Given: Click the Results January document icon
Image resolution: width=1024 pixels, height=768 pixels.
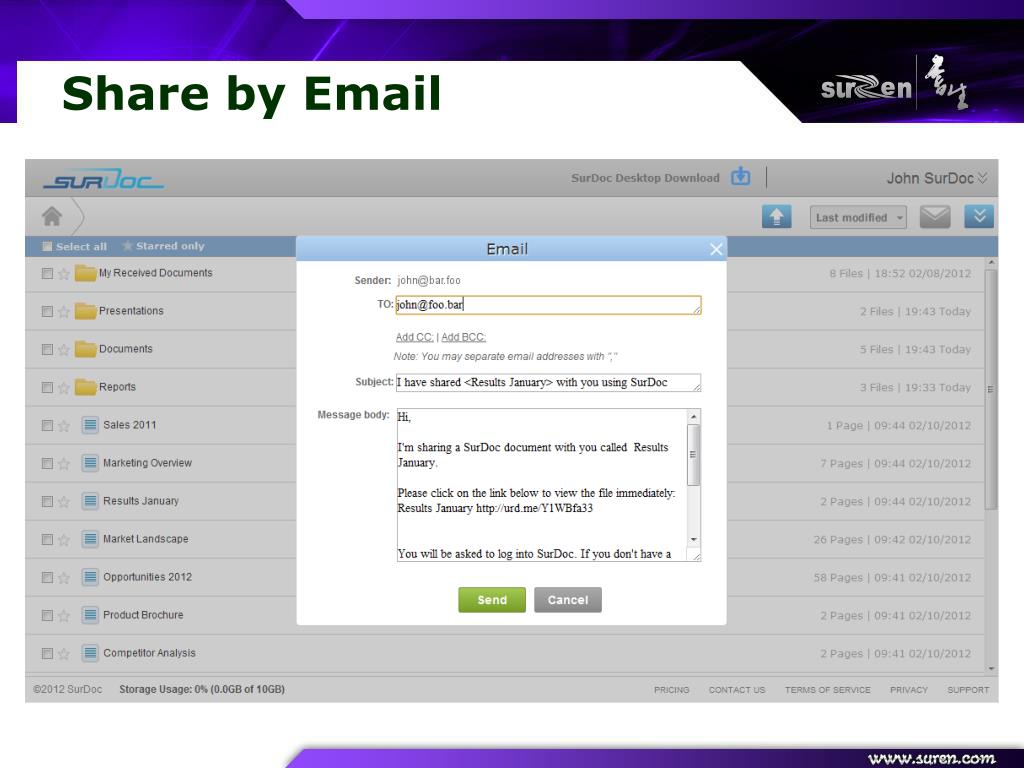Looking at the screenshot, I should [x=90, y=501].
